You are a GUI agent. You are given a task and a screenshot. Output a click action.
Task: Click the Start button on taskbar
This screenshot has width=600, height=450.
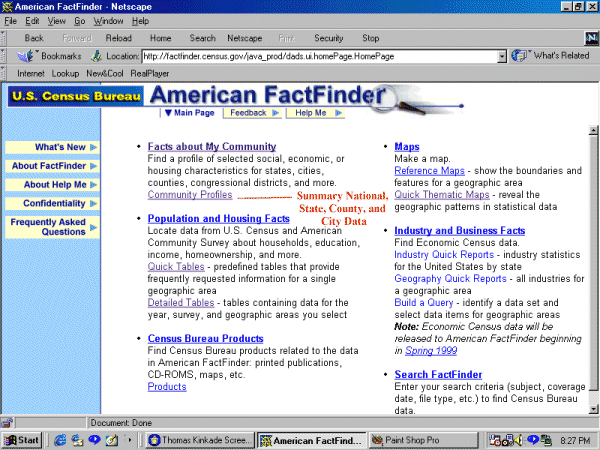point(21,439)
